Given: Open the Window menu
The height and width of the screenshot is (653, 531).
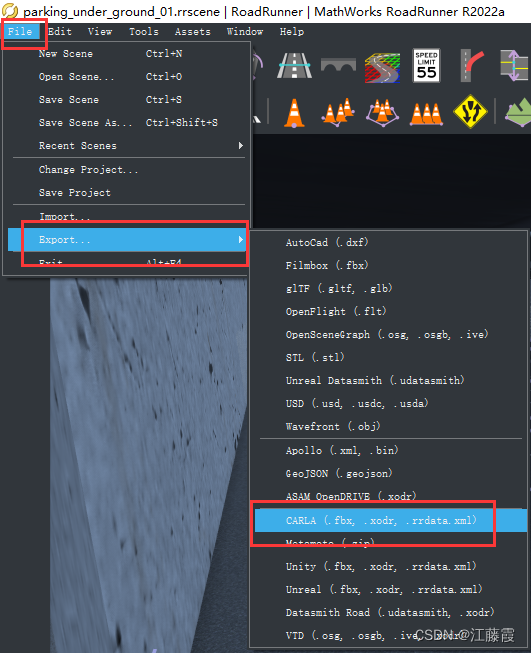Looking at the screenshot, I should point(245,32).
